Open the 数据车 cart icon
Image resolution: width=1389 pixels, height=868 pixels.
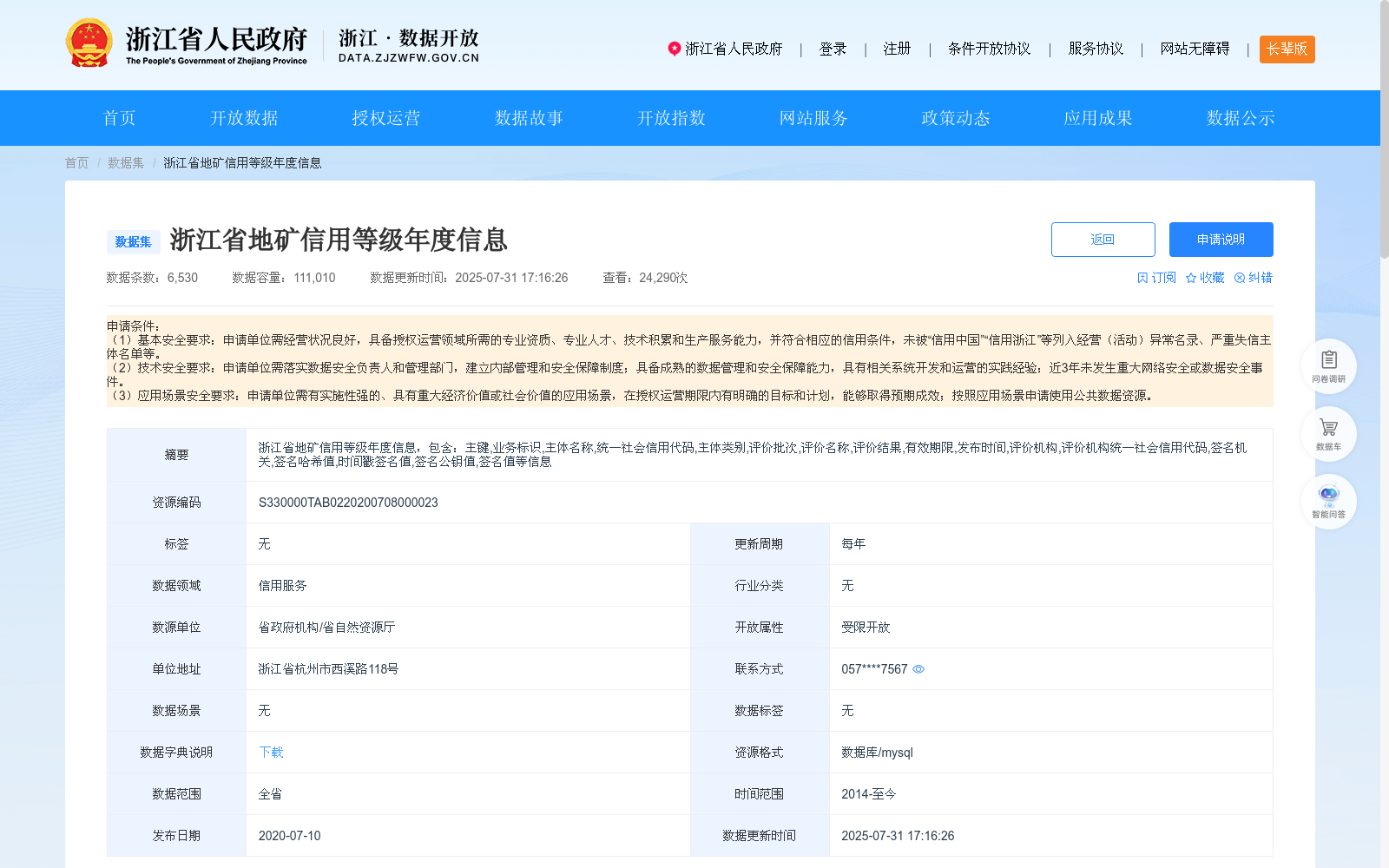point(1328,433)
